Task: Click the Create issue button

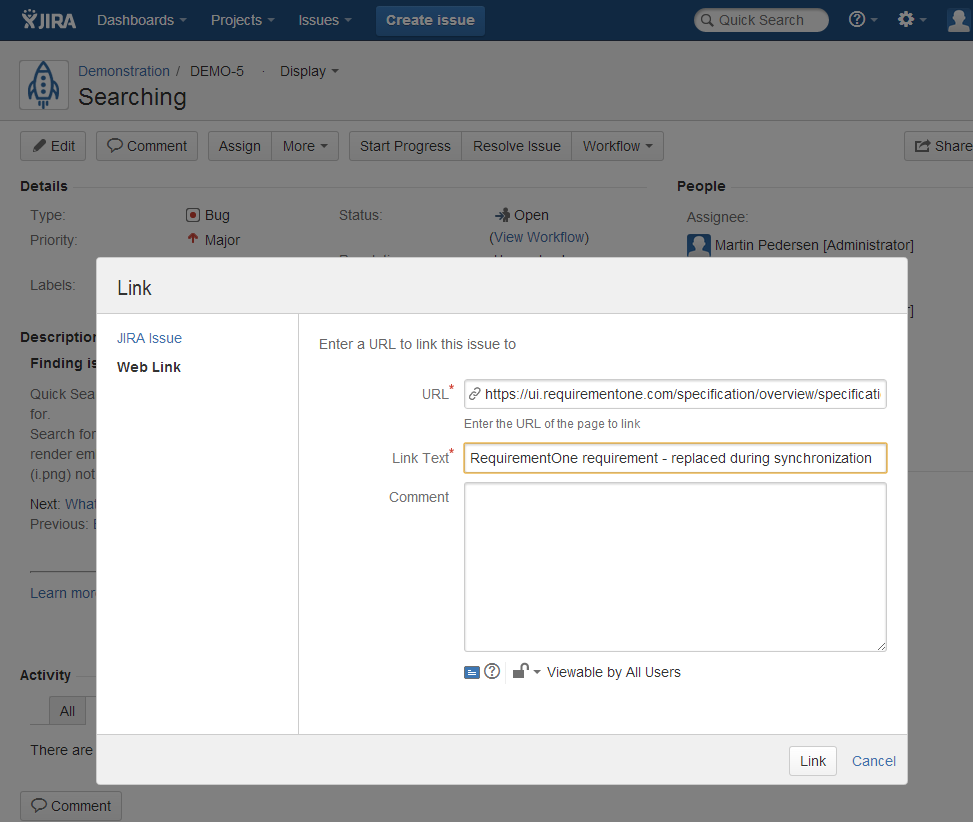Action: point(430,20)
